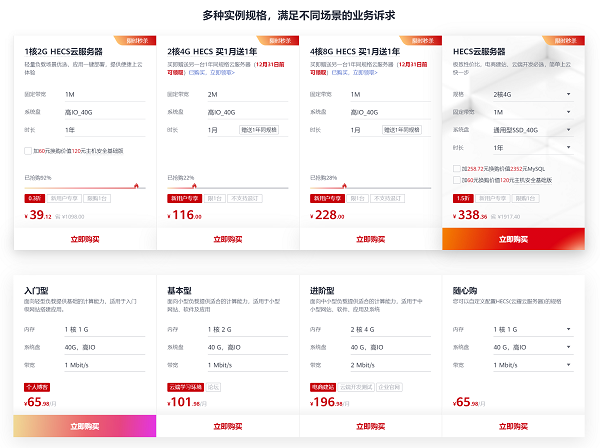Click the sold progress bar on the 1核2G card
Screen dimensions: 600x448
pos(85,188)
